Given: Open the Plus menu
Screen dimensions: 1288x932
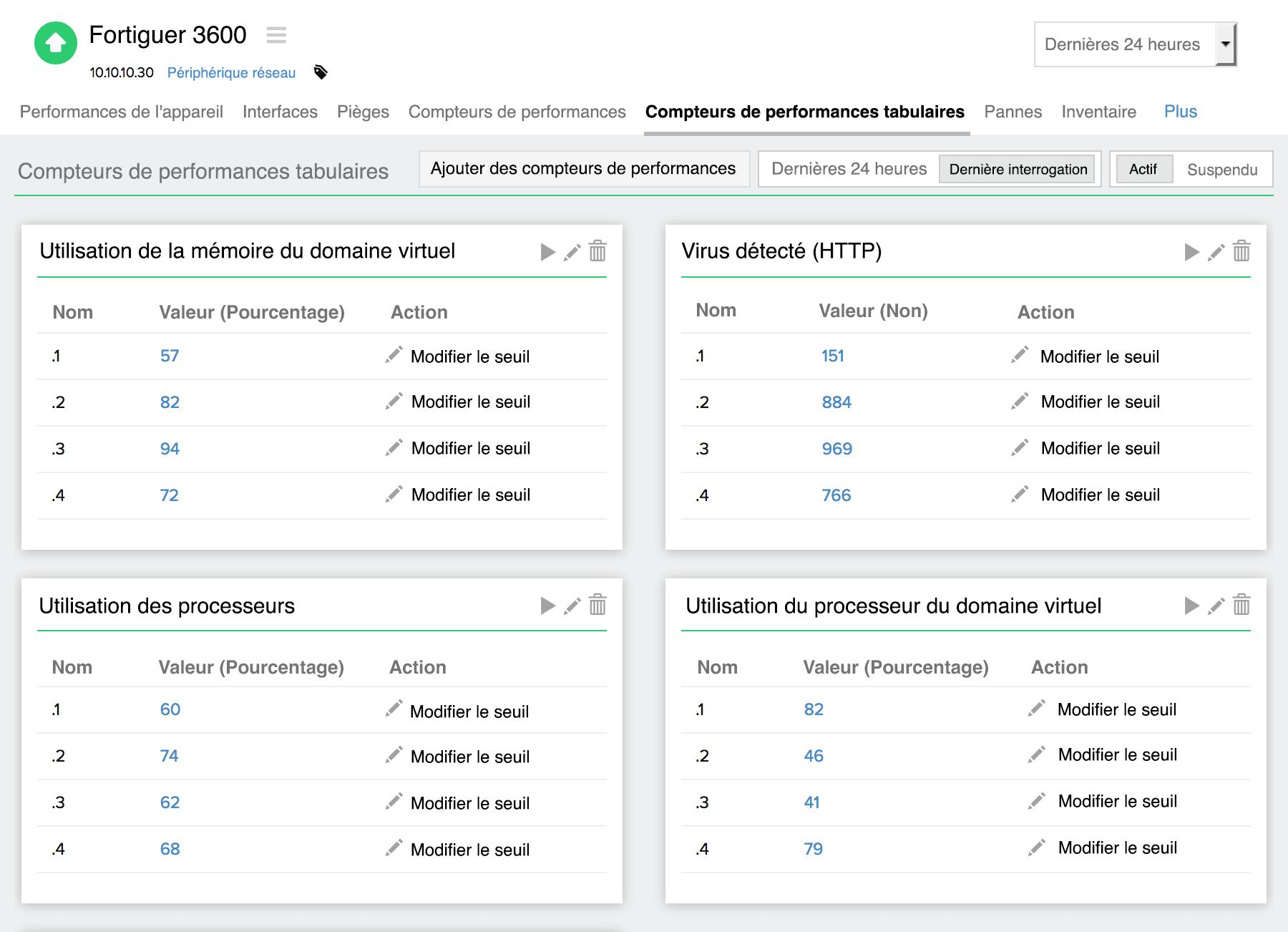Looking at the screenshot, I should pyautogui.click(x=1180, y=112).
